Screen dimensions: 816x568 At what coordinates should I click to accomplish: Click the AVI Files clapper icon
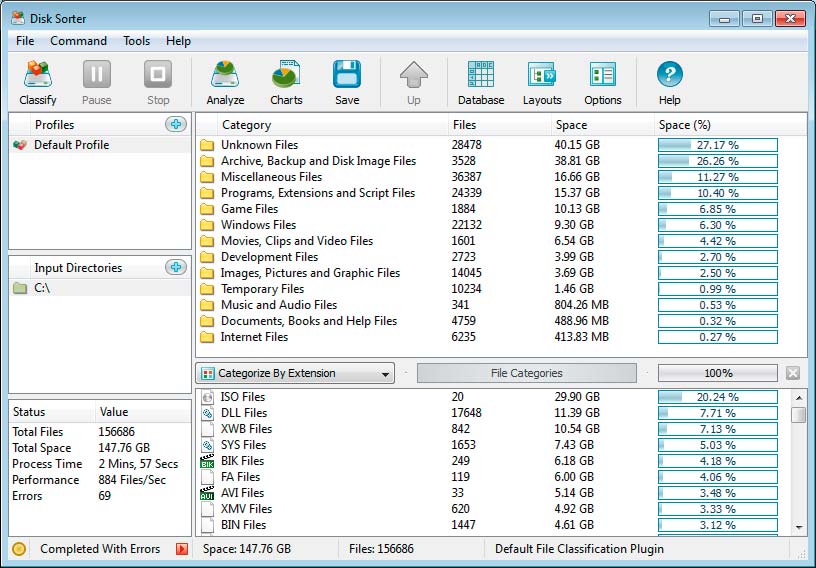click(x=208, y=493)
